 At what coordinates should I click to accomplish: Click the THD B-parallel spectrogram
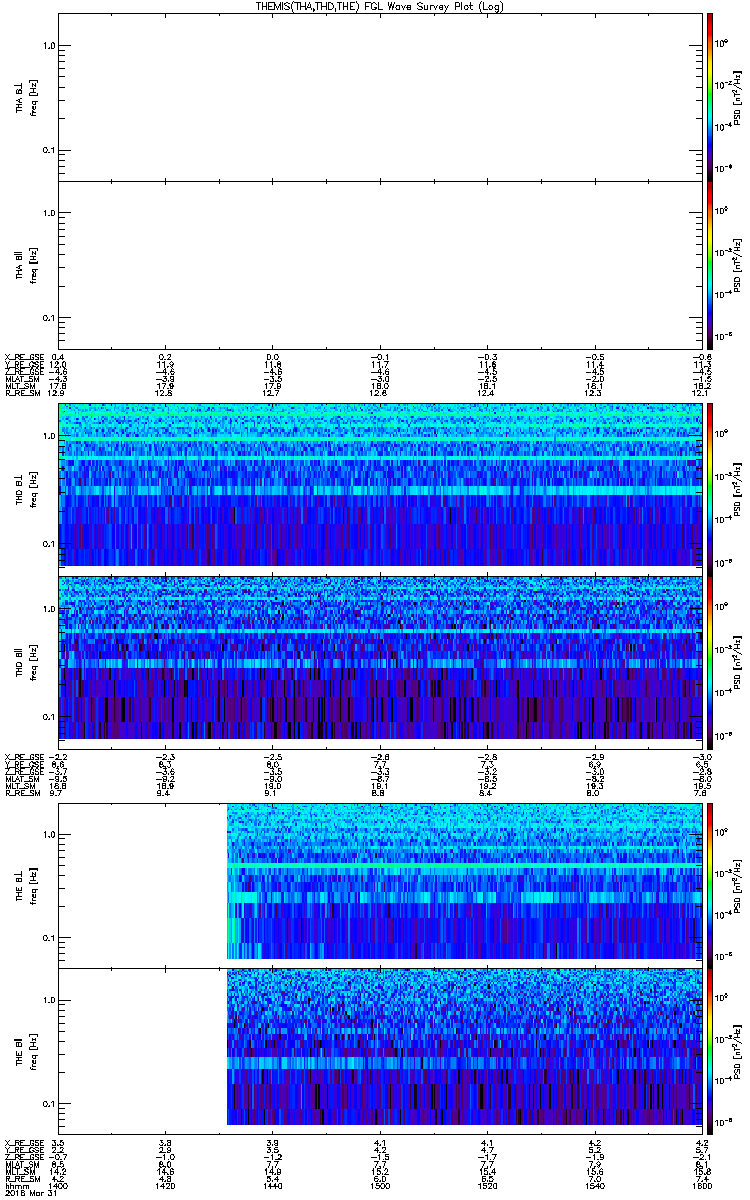coord(380,657)
